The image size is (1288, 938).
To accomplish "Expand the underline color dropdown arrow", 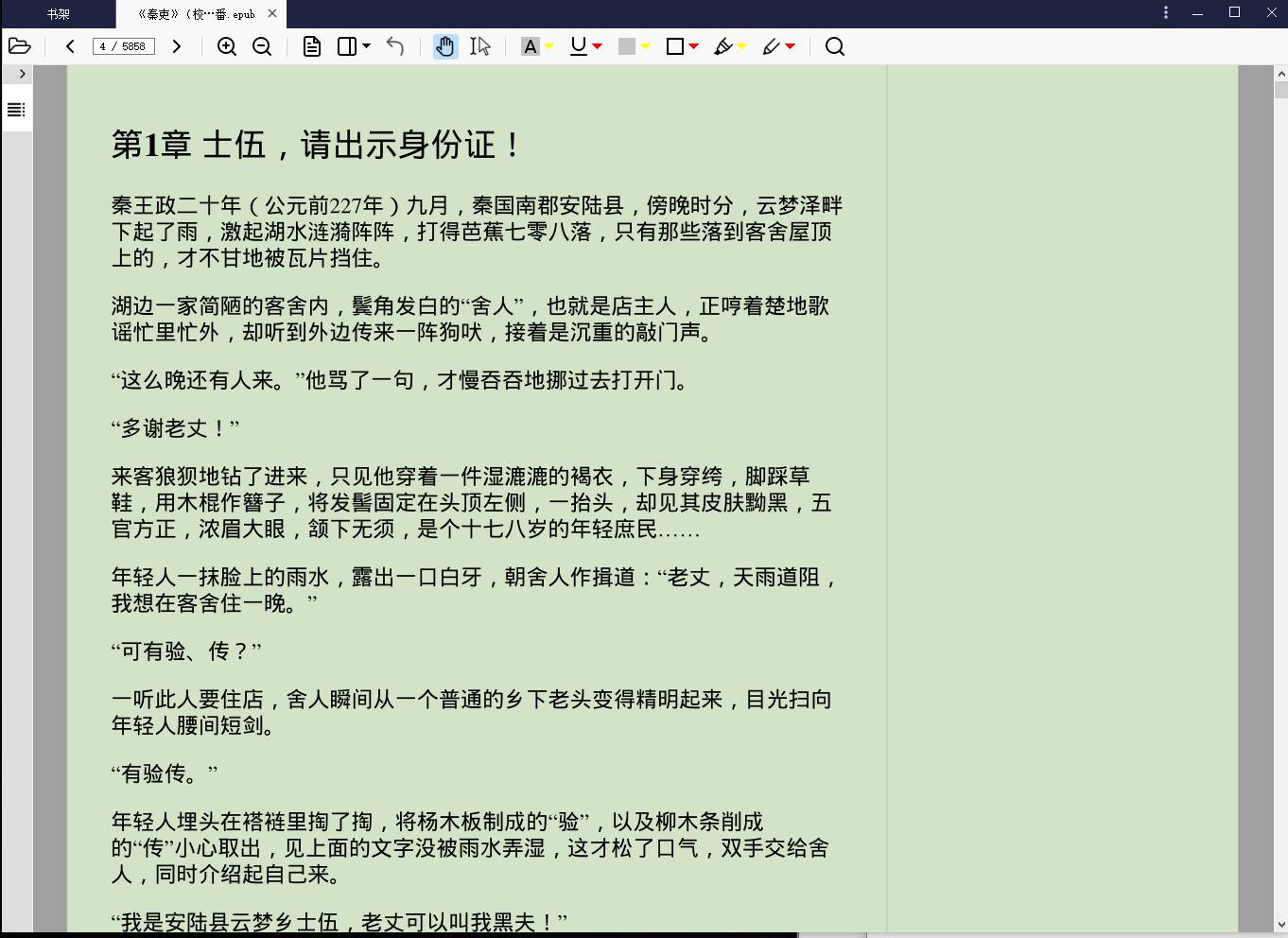I will tap(598, 46).
